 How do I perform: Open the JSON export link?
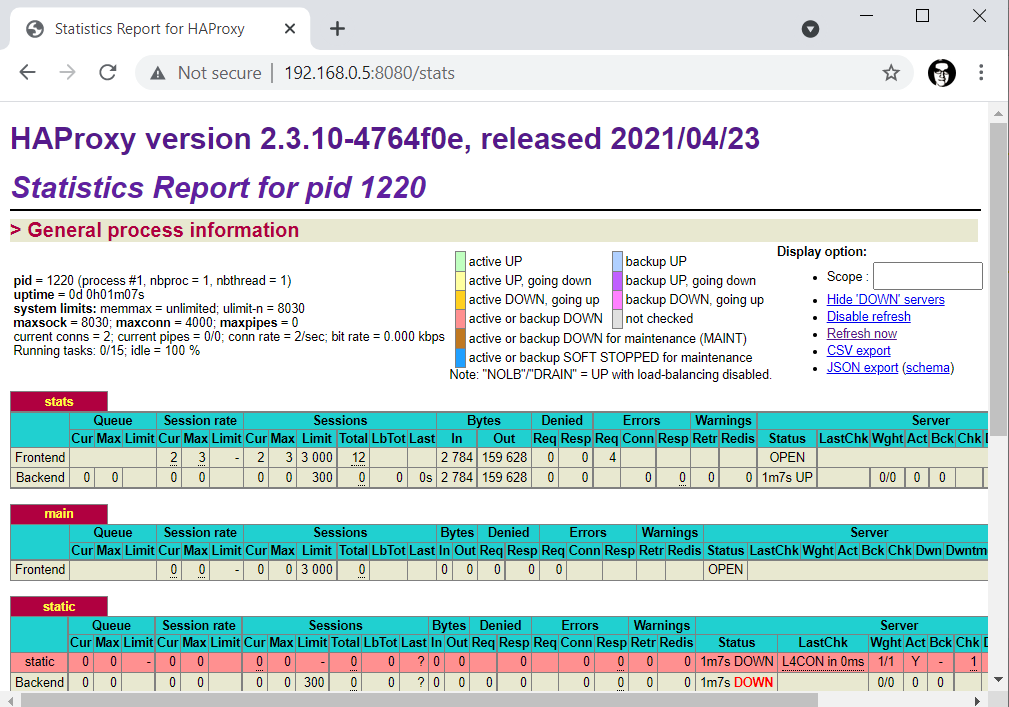pos(862,367)
